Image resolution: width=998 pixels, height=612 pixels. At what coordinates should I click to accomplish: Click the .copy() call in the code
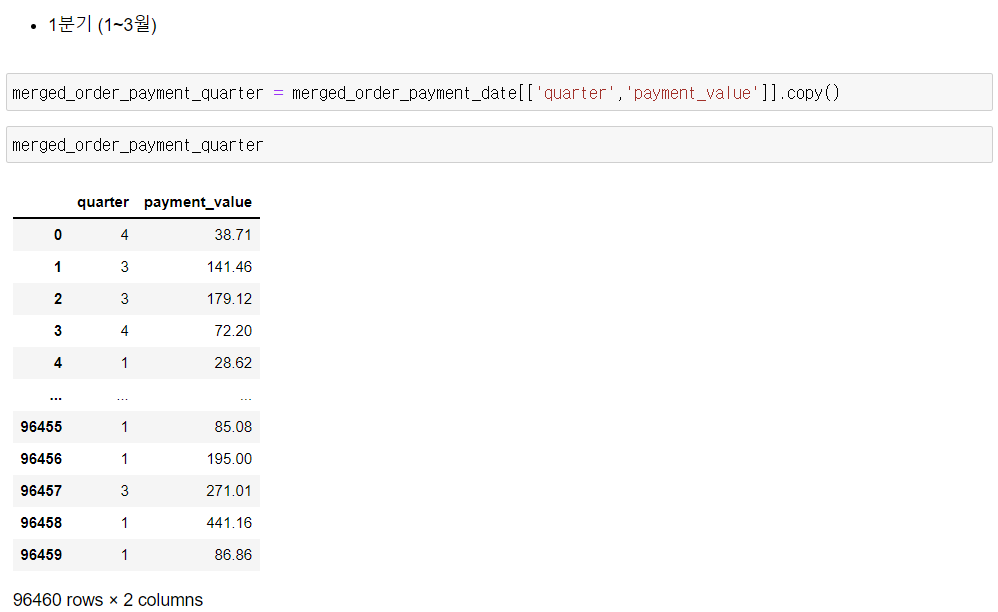click(810, 93)
